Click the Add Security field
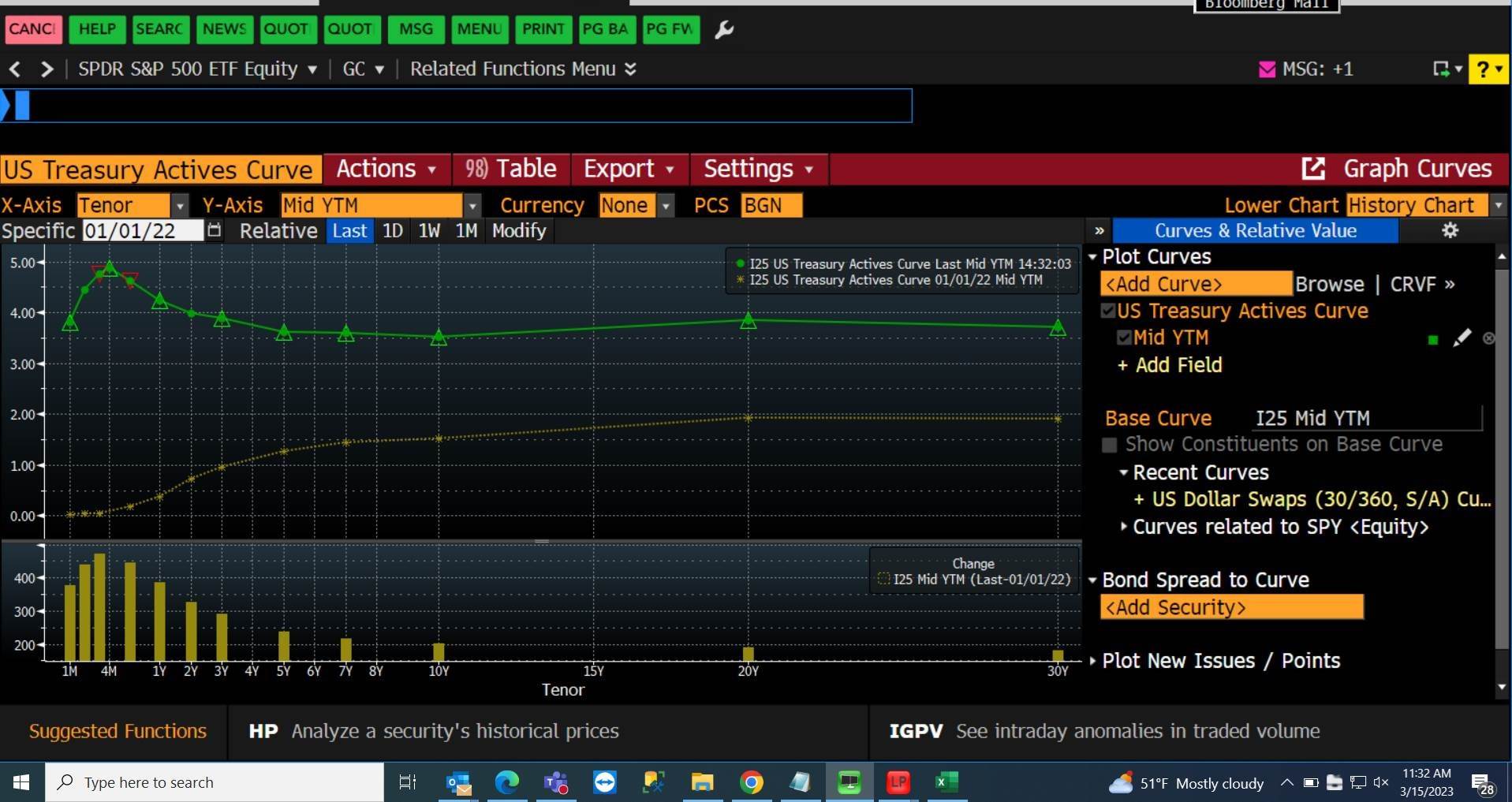Image resolution: width=1512 pixels, height=802 pixels. [x=1231, y=607]
